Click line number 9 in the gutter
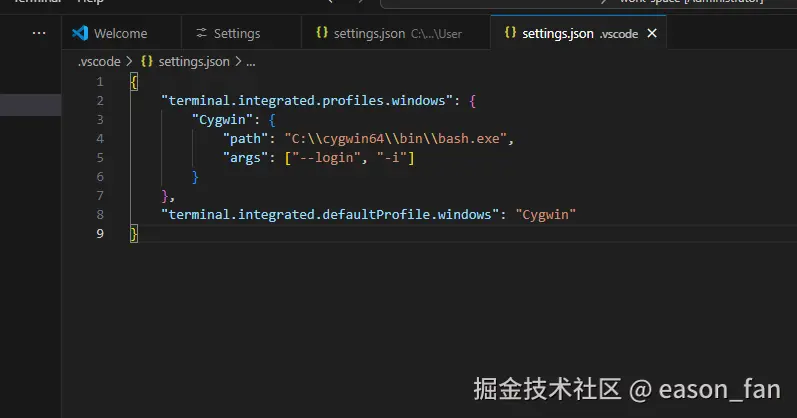This screenshot has width=797, height=418. tap(100, 233)
